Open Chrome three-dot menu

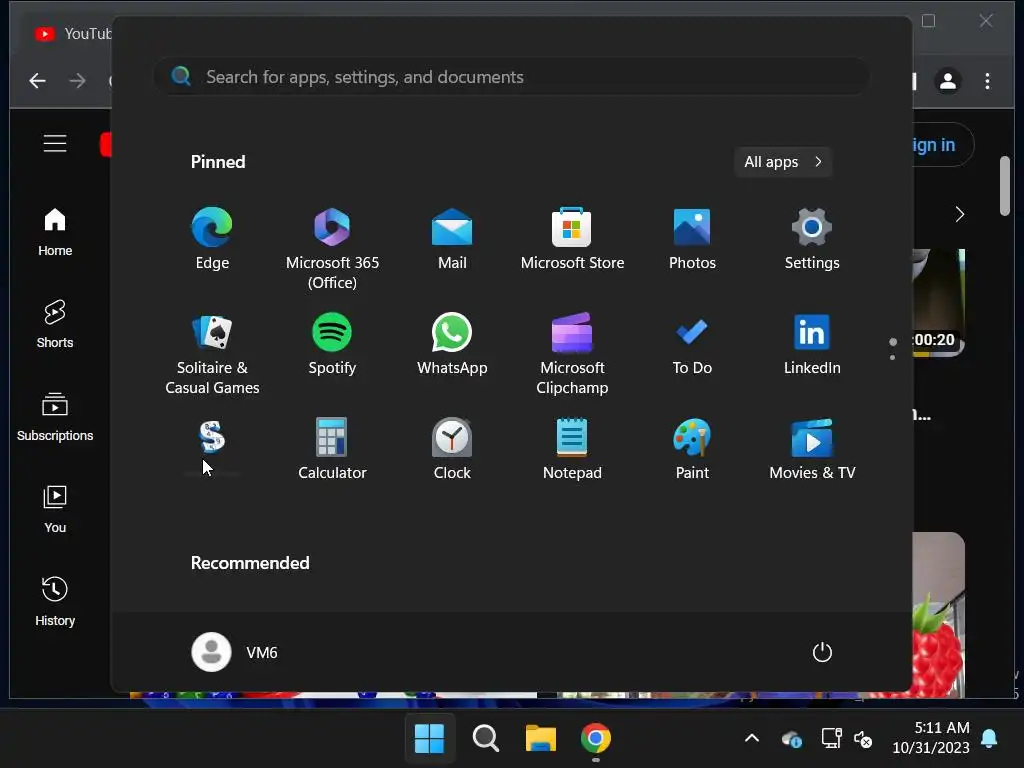pos(987,81)
